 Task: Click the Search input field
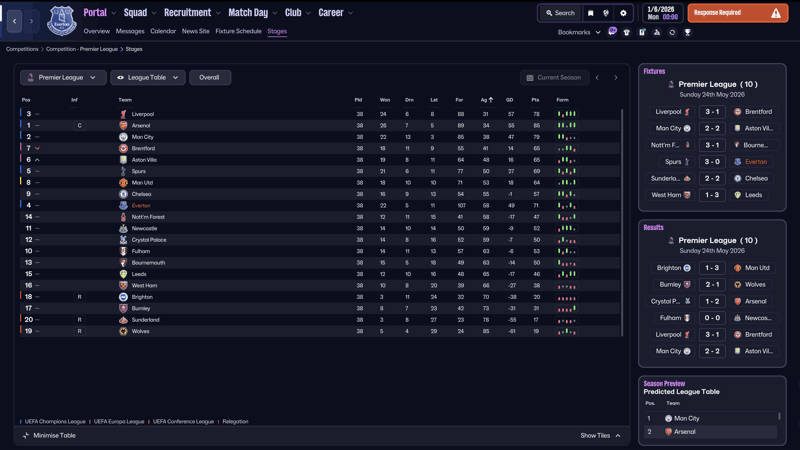click(x=560, y=13)
